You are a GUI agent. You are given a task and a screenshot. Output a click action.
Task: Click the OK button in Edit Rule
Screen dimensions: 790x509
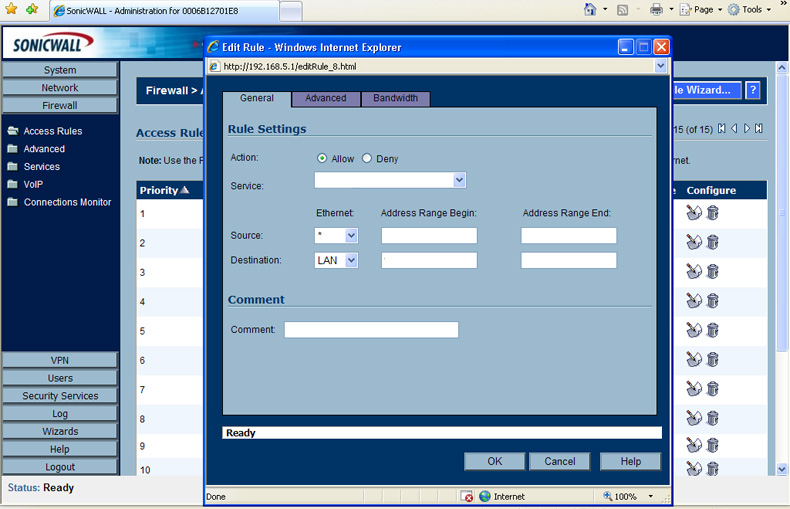point(494,461)
